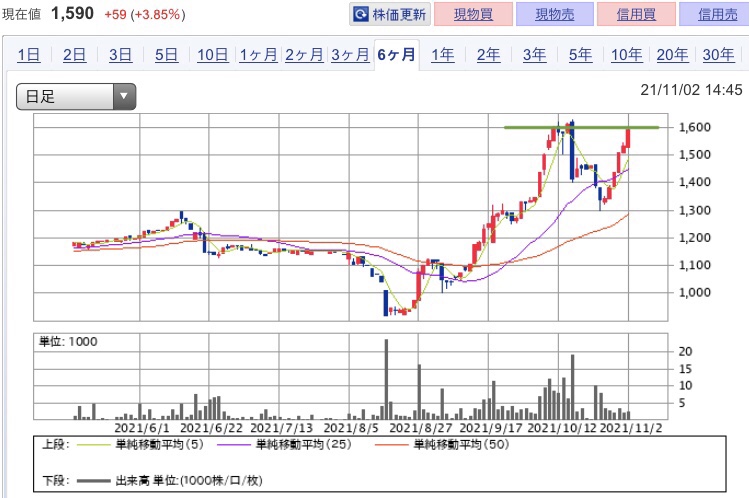Switch to the 10日 period tab
This screenshot has width=749, height=498.
(x=213, y=55)
